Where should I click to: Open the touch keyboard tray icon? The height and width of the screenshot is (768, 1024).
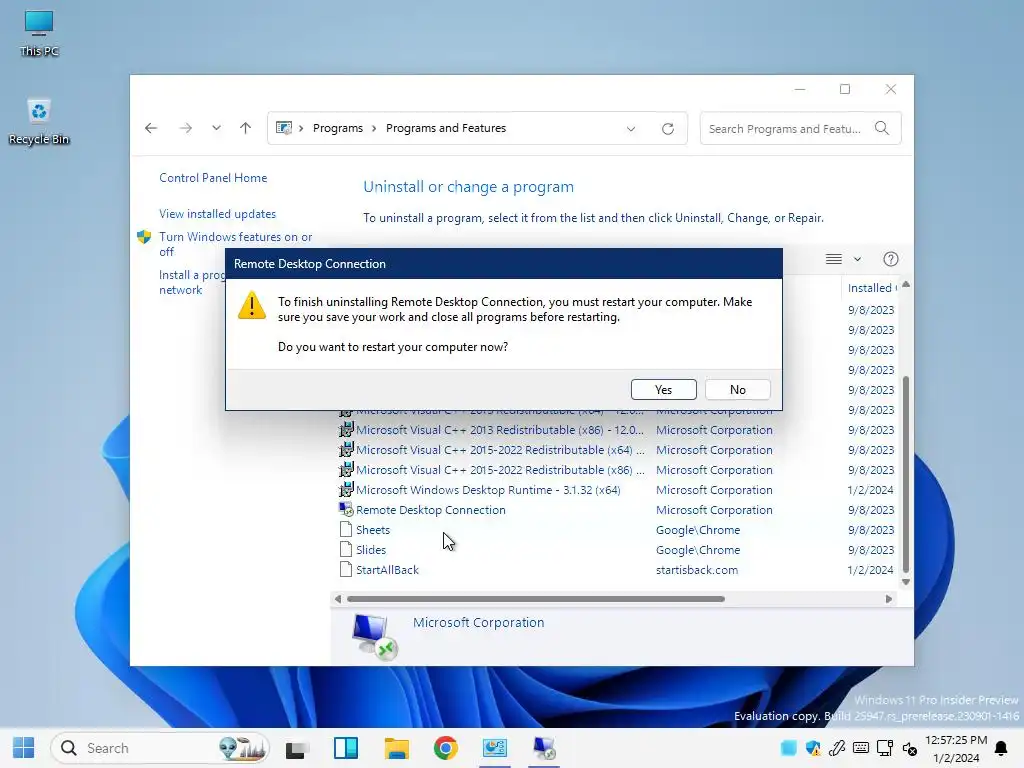click(x=861, y=748)
